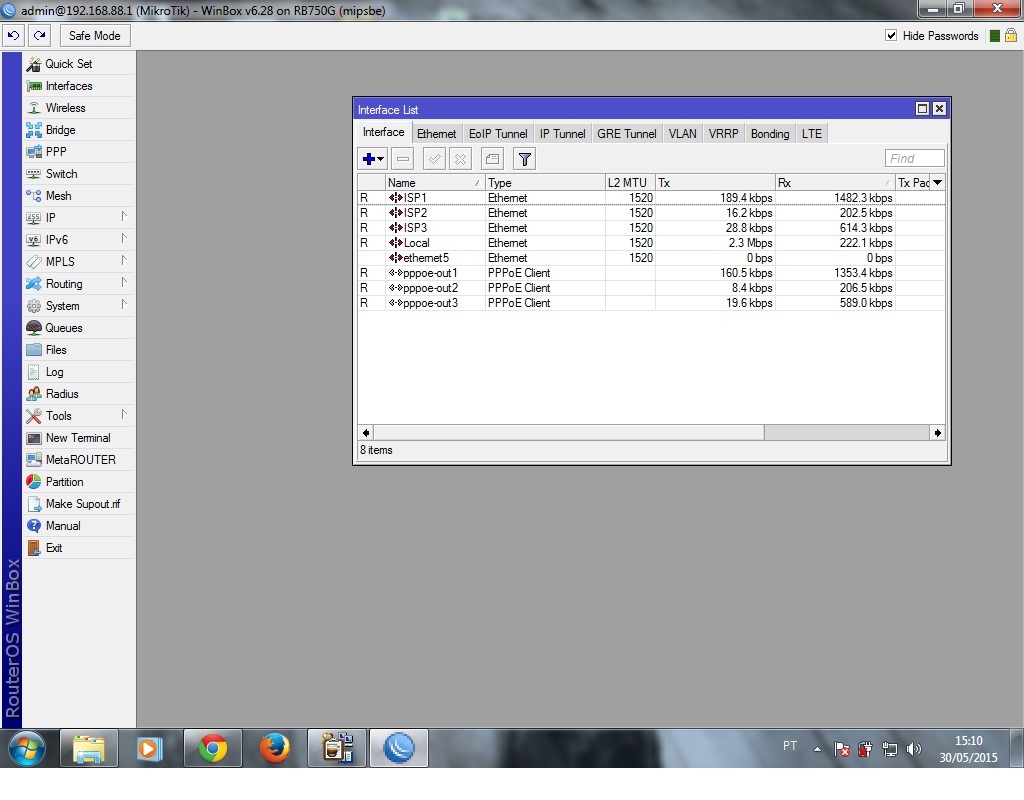Expand the System submenu arrow
The image size is (1024, 800).
point(124,305)
